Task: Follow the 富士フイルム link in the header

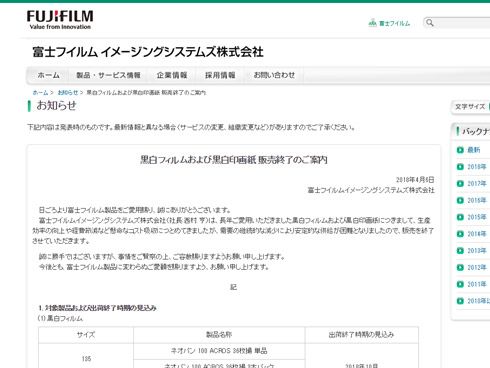Action: click(x=394, y=23)
